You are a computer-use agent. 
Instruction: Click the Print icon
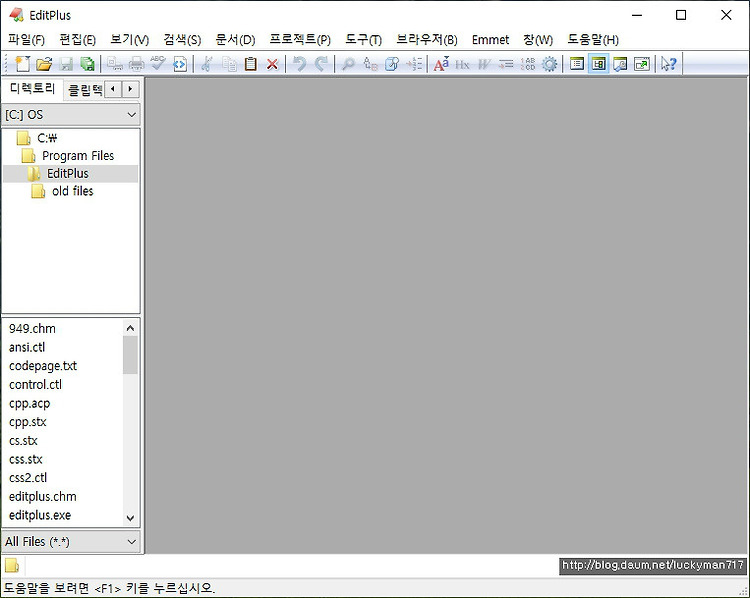[x=136, y=64]
